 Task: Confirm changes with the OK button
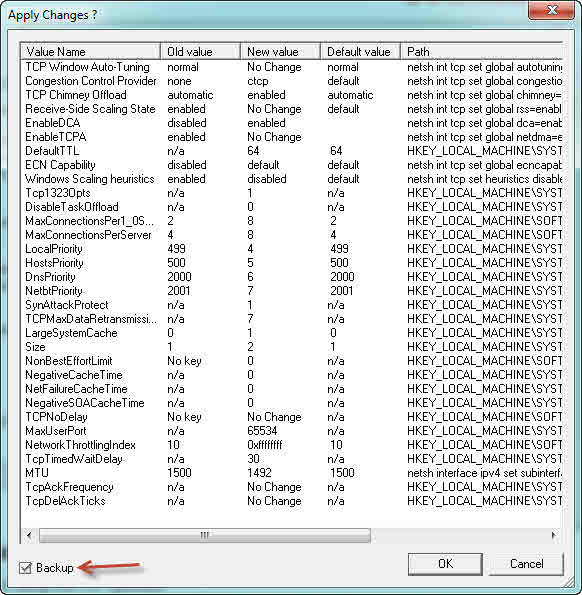click(x=445, y=564)
